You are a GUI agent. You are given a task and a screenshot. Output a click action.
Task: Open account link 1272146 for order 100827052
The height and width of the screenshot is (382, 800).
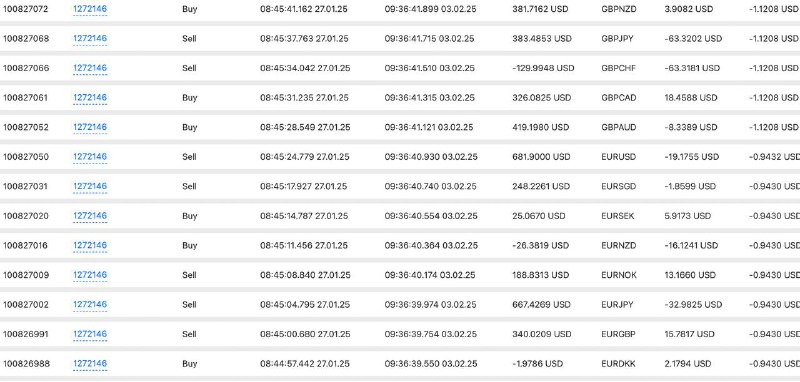click(x=90, y=128)
